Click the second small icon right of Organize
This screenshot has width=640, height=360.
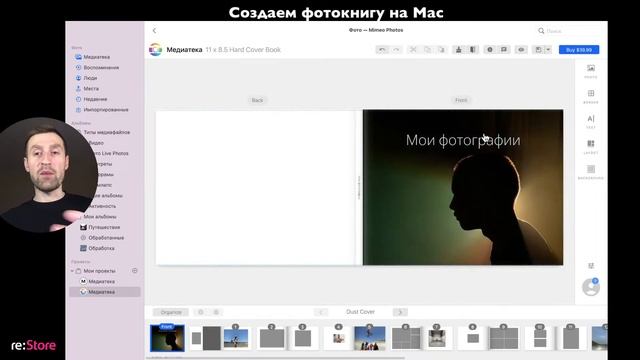pyautogui.click(x=216, y=312)
